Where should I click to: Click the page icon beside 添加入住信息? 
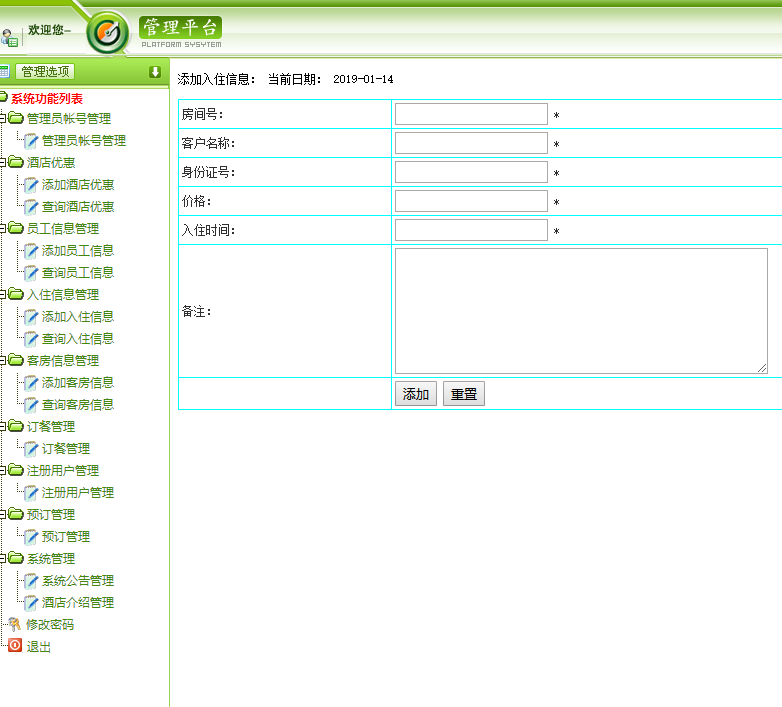tap(31, 317)
